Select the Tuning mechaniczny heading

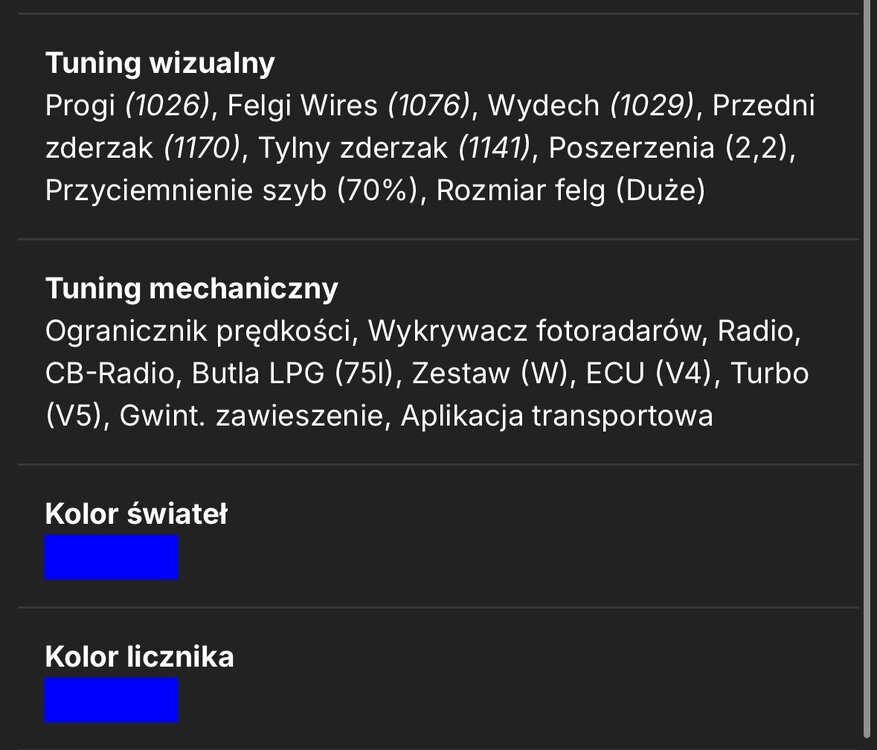tap(192, 289)
